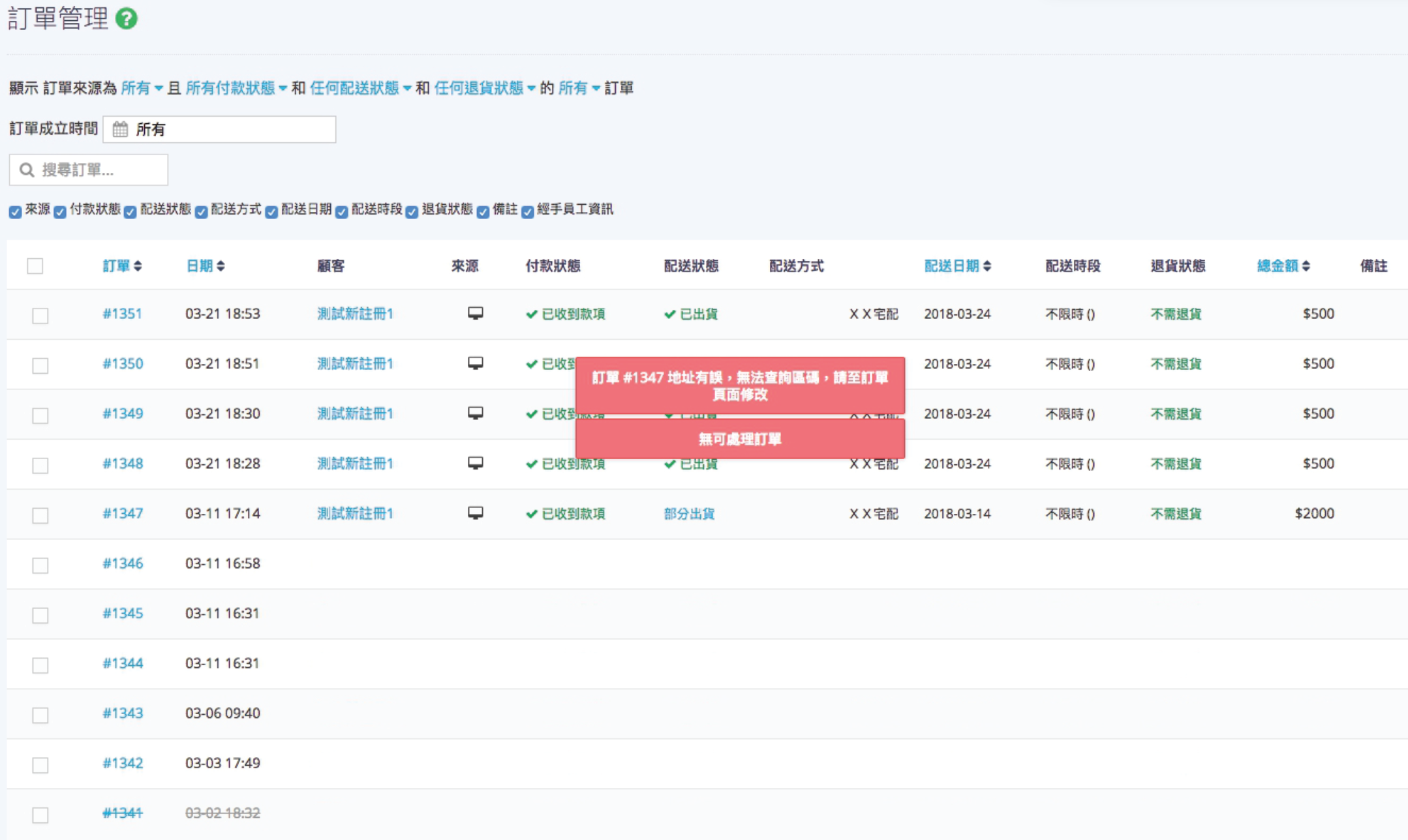Open order #1350 link
The image size is (1408, 840).
[x=123, y=363]
